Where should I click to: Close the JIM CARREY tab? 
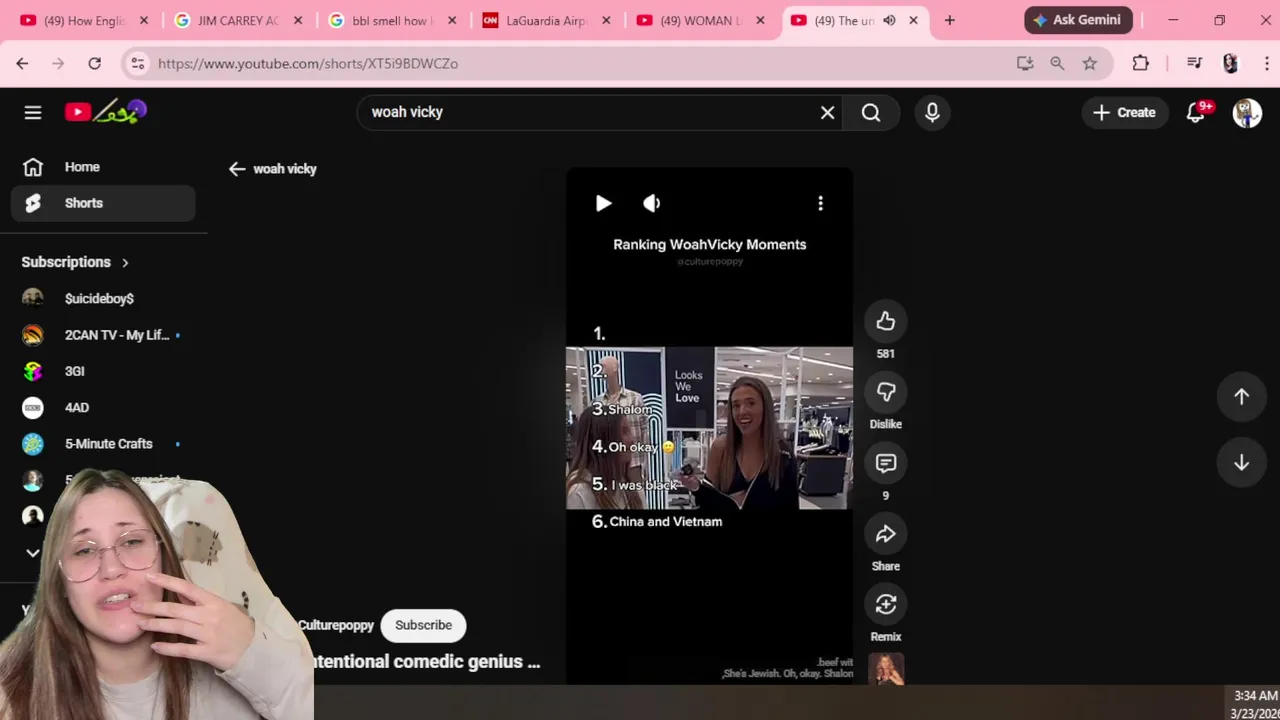(298, 20)
